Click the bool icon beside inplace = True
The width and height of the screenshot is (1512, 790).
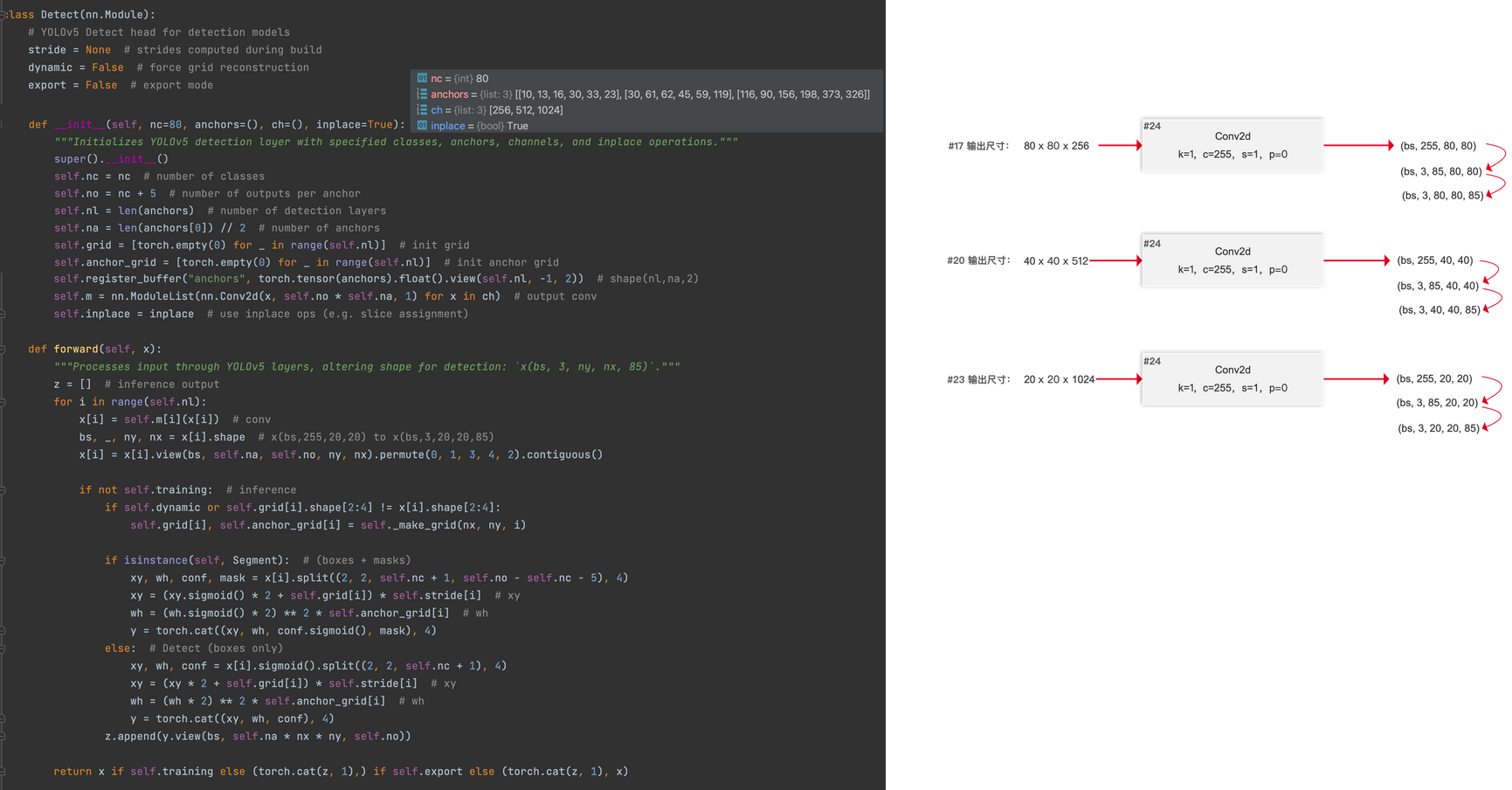(422, 125)
